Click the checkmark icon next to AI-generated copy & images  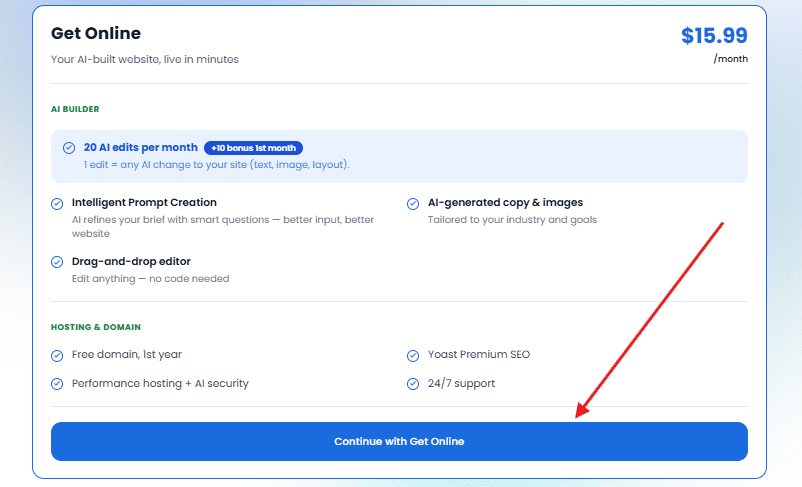click(413, 204)
